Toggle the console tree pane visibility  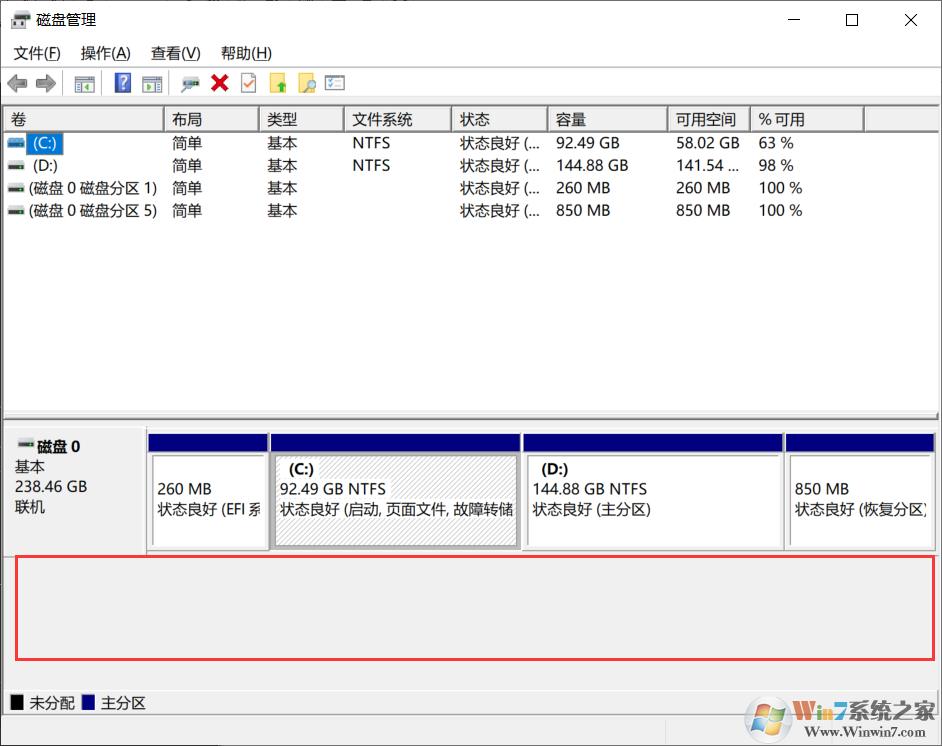point(84,83)
